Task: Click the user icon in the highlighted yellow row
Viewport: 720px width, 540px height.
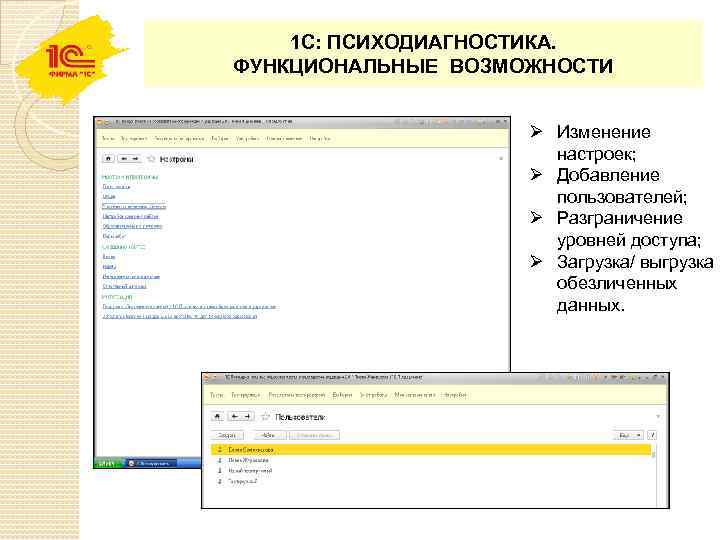Action: (219, 450)
